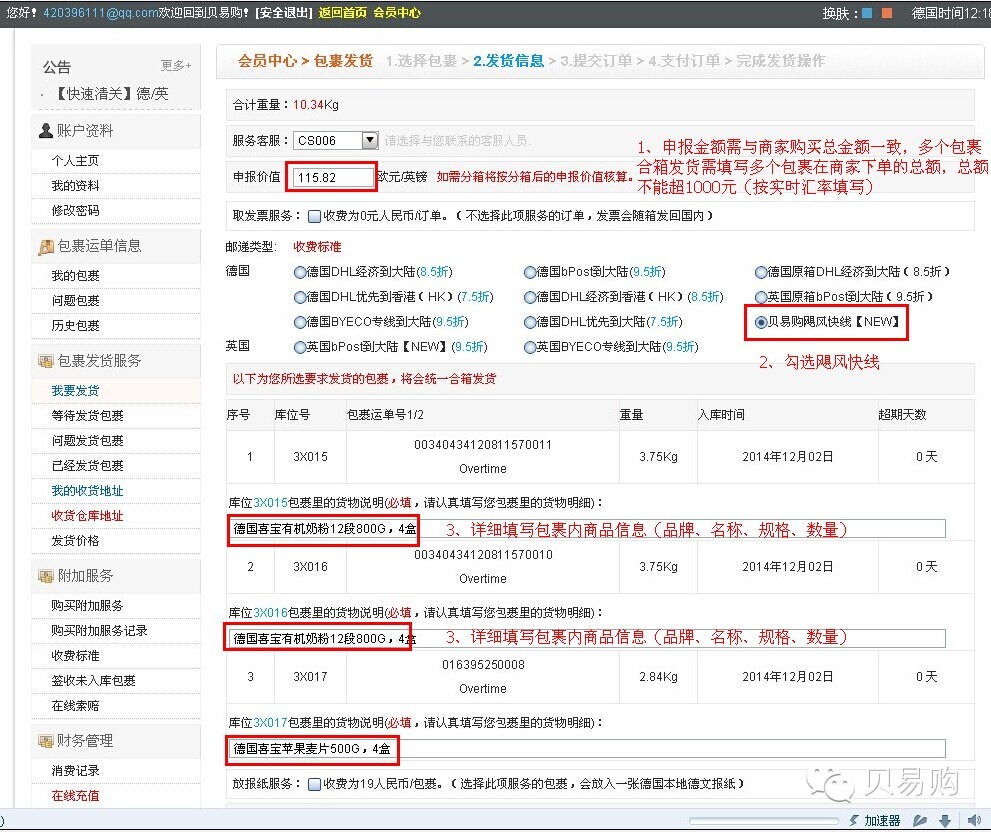Select the orange skin color swatch
The height and width of the screenshot is (832, 991).
coord(887,13)
